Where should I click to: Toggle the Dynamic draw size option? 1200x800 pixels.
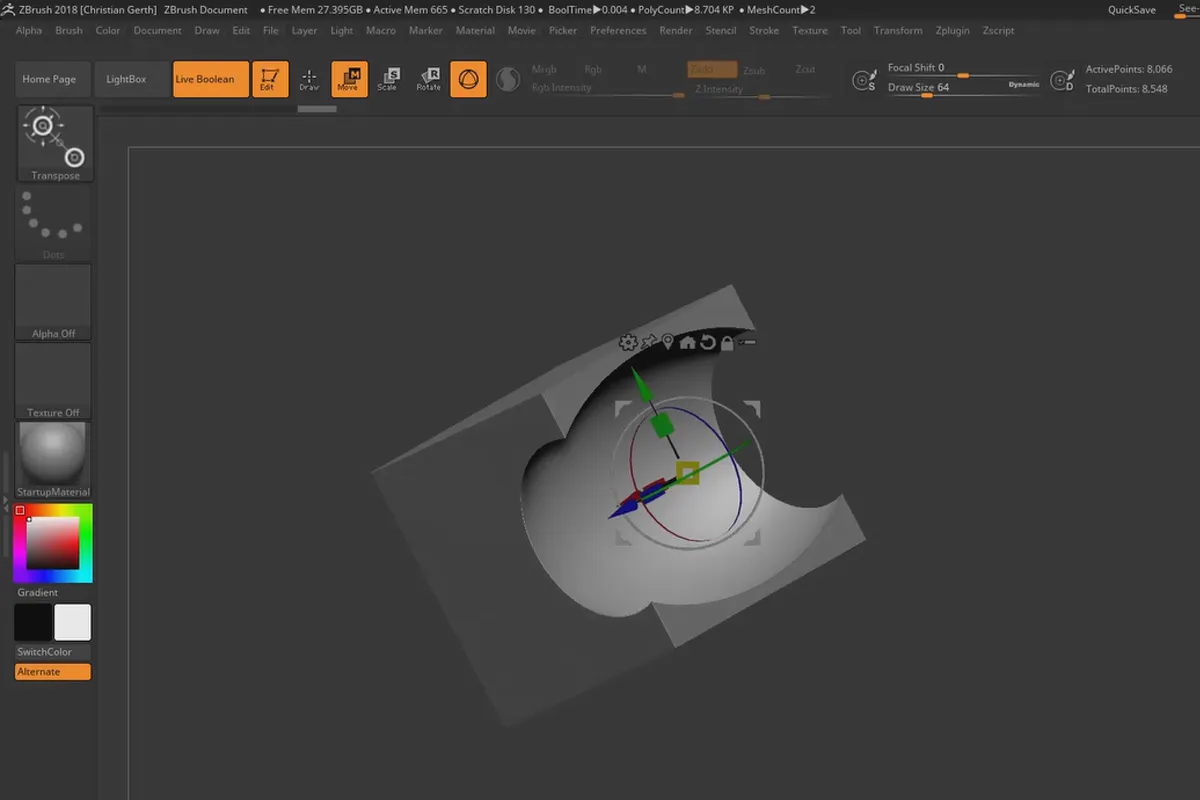coord(1023,85)
